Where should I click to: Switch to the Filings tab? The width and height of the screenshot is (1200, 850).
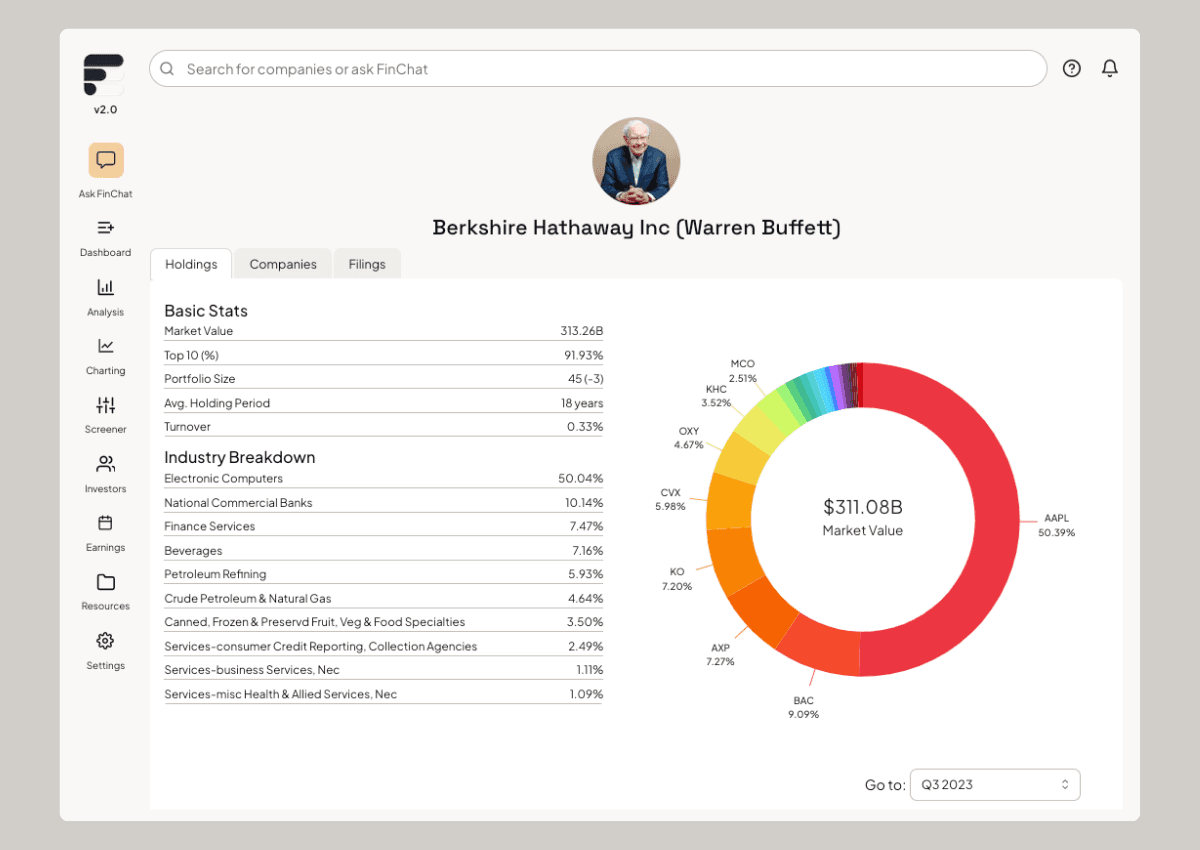[x=367, y=264]
